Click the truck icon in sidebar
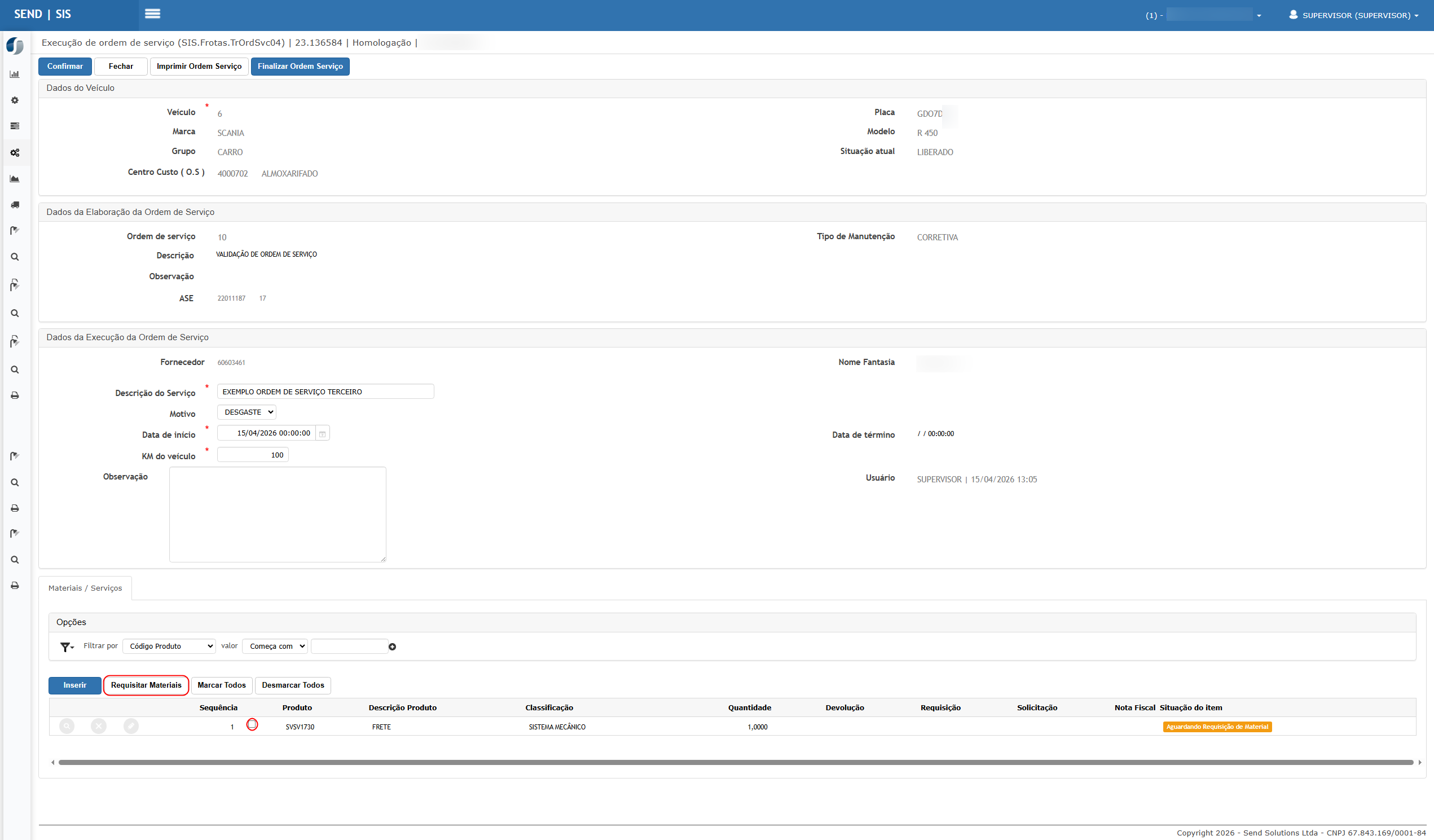1434x840 pixels. pos(15,204)
